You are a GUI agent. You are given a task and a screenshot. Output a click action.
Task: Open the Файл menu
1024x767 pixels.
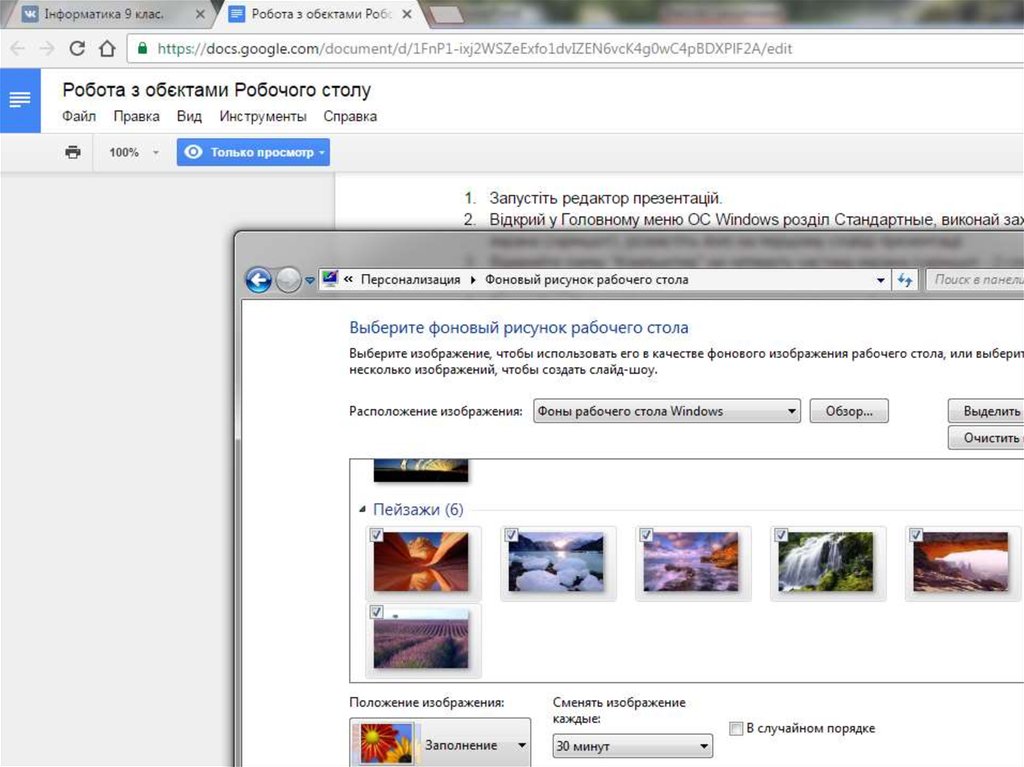pos(79,116)
